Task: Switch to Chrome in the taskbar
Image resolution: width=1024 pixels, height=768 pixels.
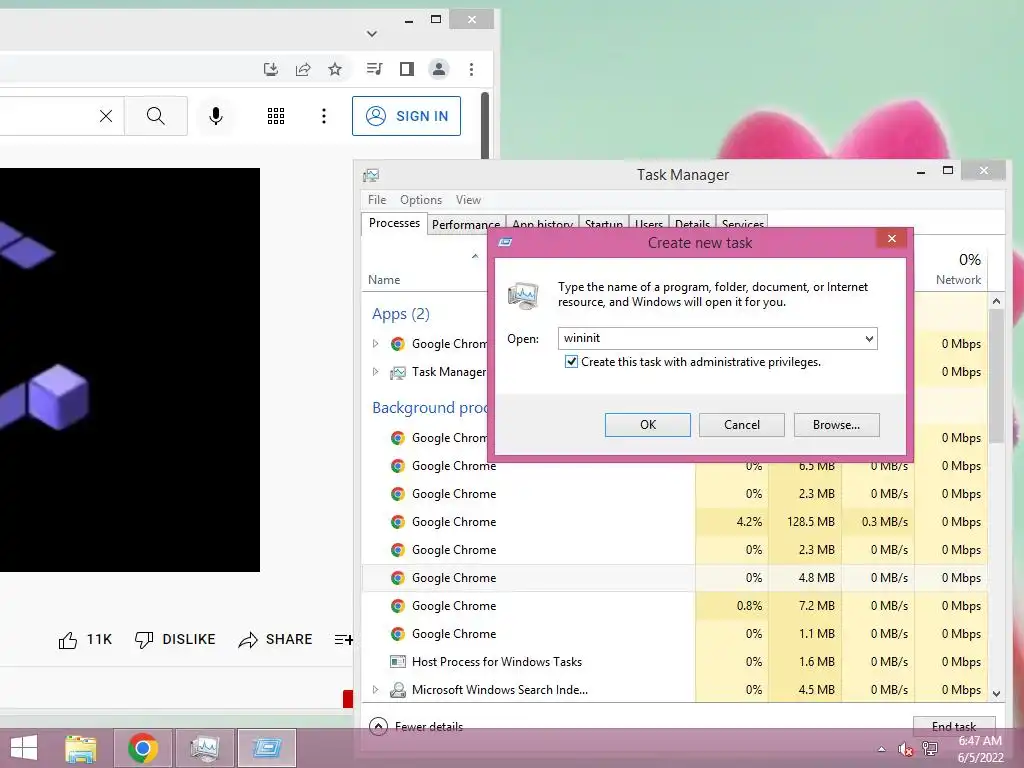Action: (143, 748)
